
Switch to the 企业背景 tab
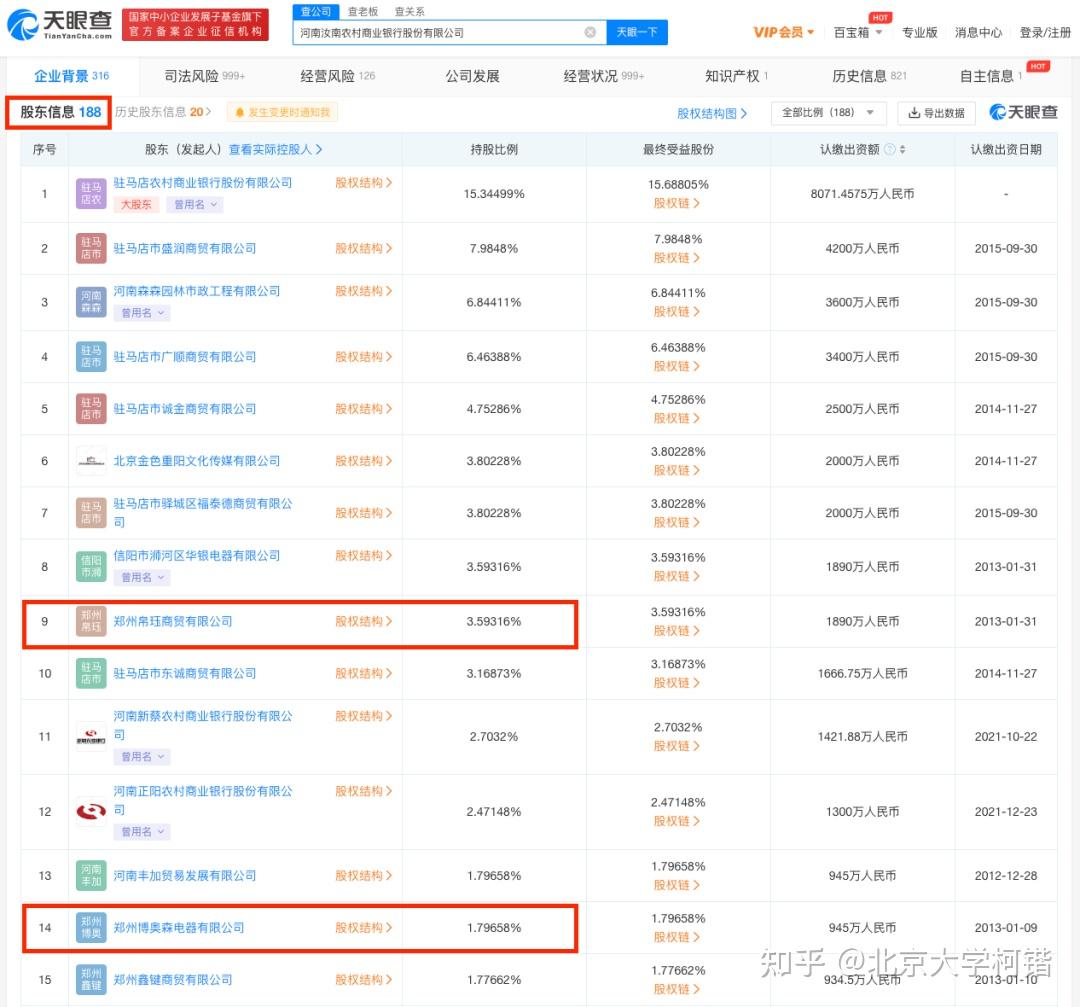[72, 76]
